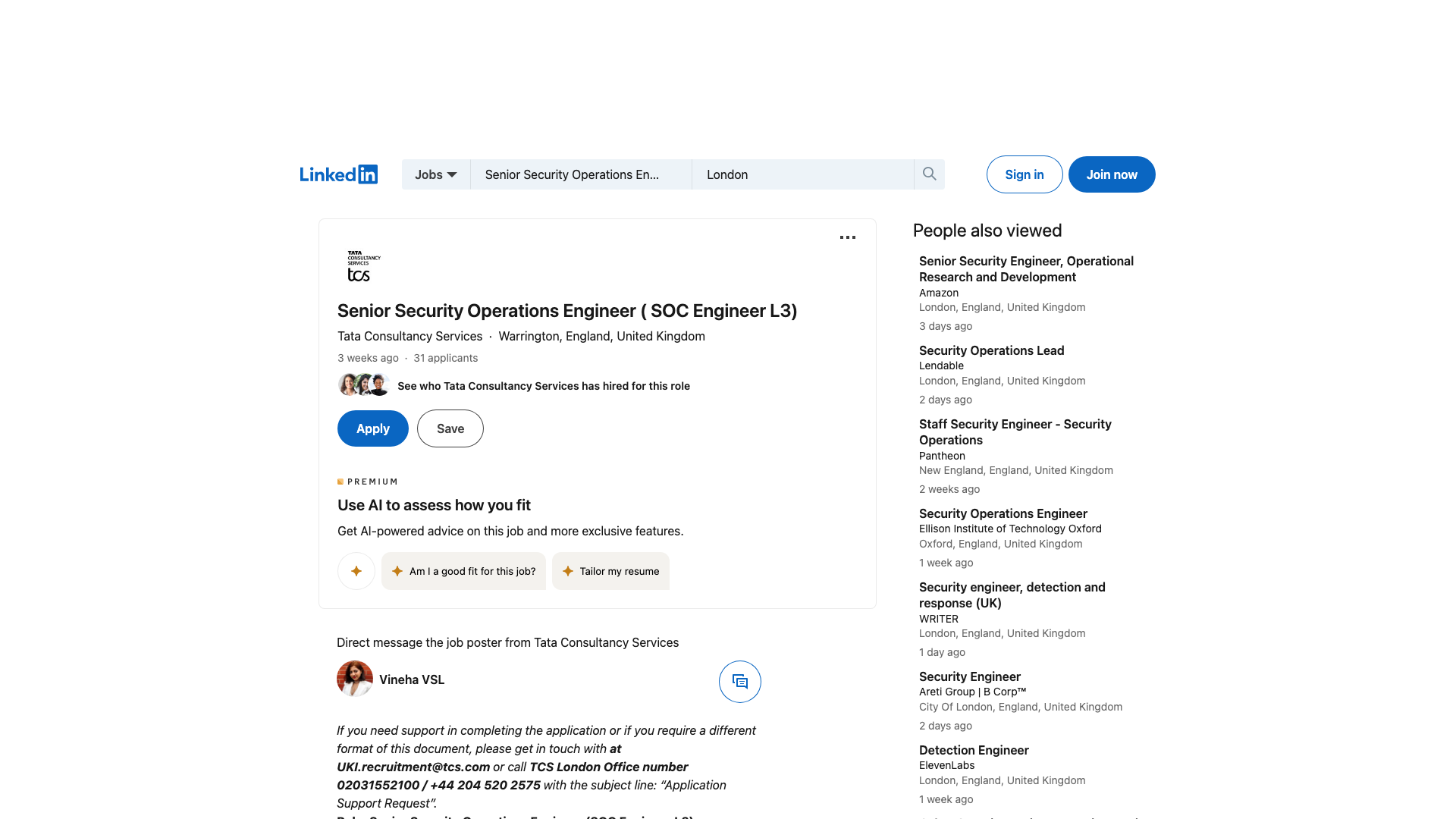Open Tata Consultancy Services company link
Image resolution: width=1456 pixels, height=819 pixels.
410,336
